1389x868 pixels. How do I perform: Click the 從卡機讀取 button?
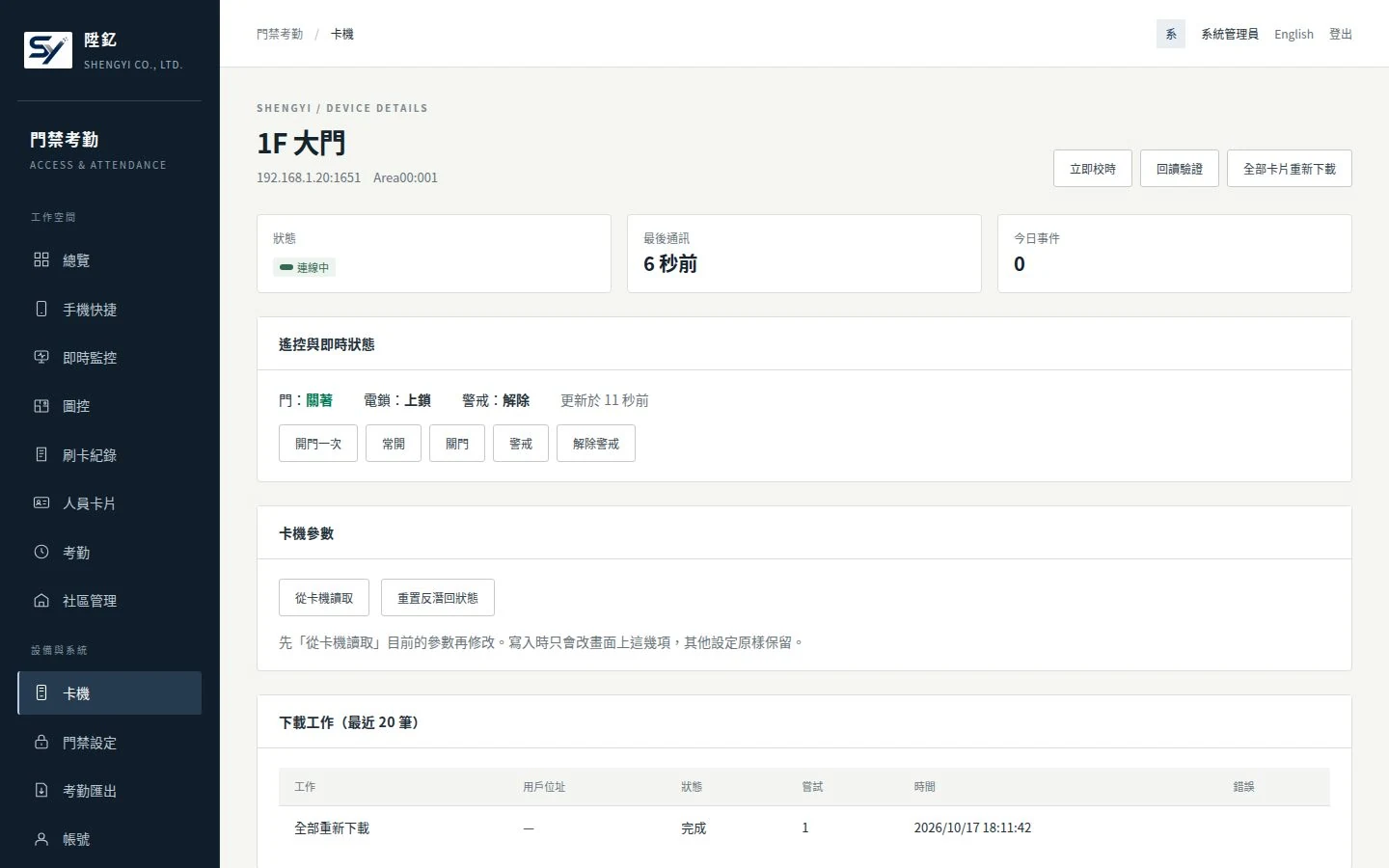324,598
